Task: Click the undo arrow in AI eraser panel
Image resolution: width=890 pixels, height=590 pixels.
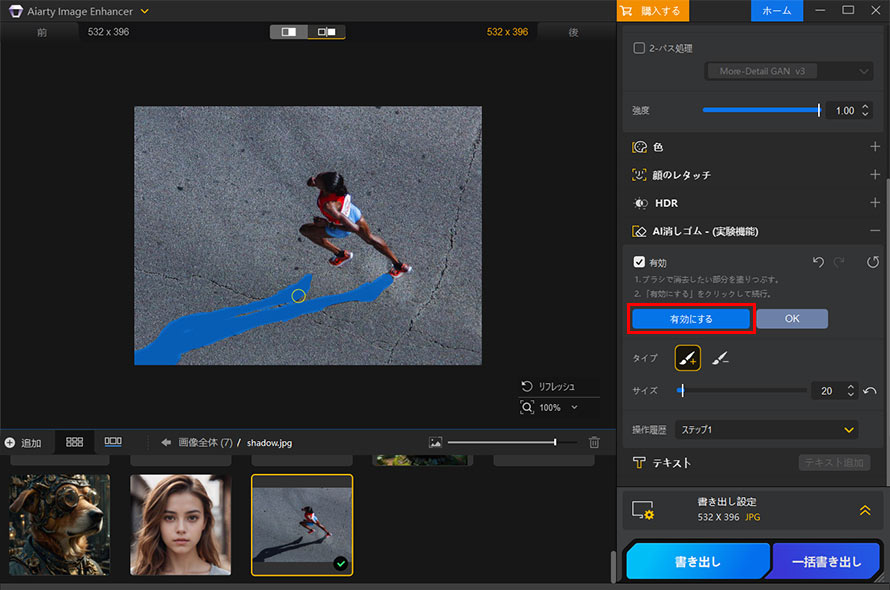Action: click(x=817, y=262)
